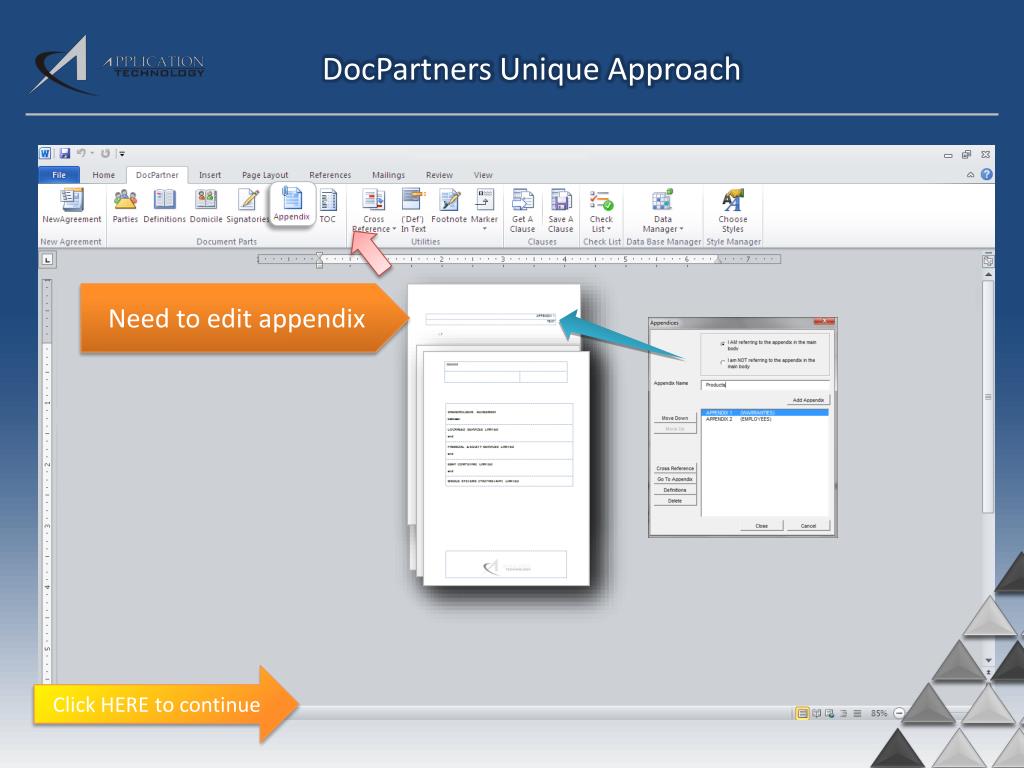Select APPENDIX 2 (EMPLOYEES) in list
Viewport: 1024px width, 768px height.
(x=765, y=419)
